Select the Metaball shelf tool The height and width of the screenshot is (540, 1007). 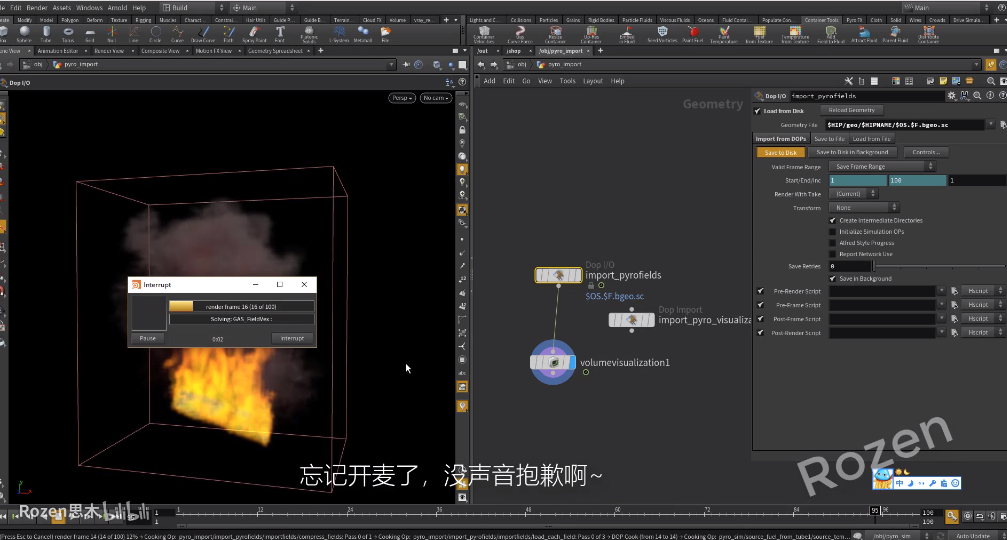363,33
